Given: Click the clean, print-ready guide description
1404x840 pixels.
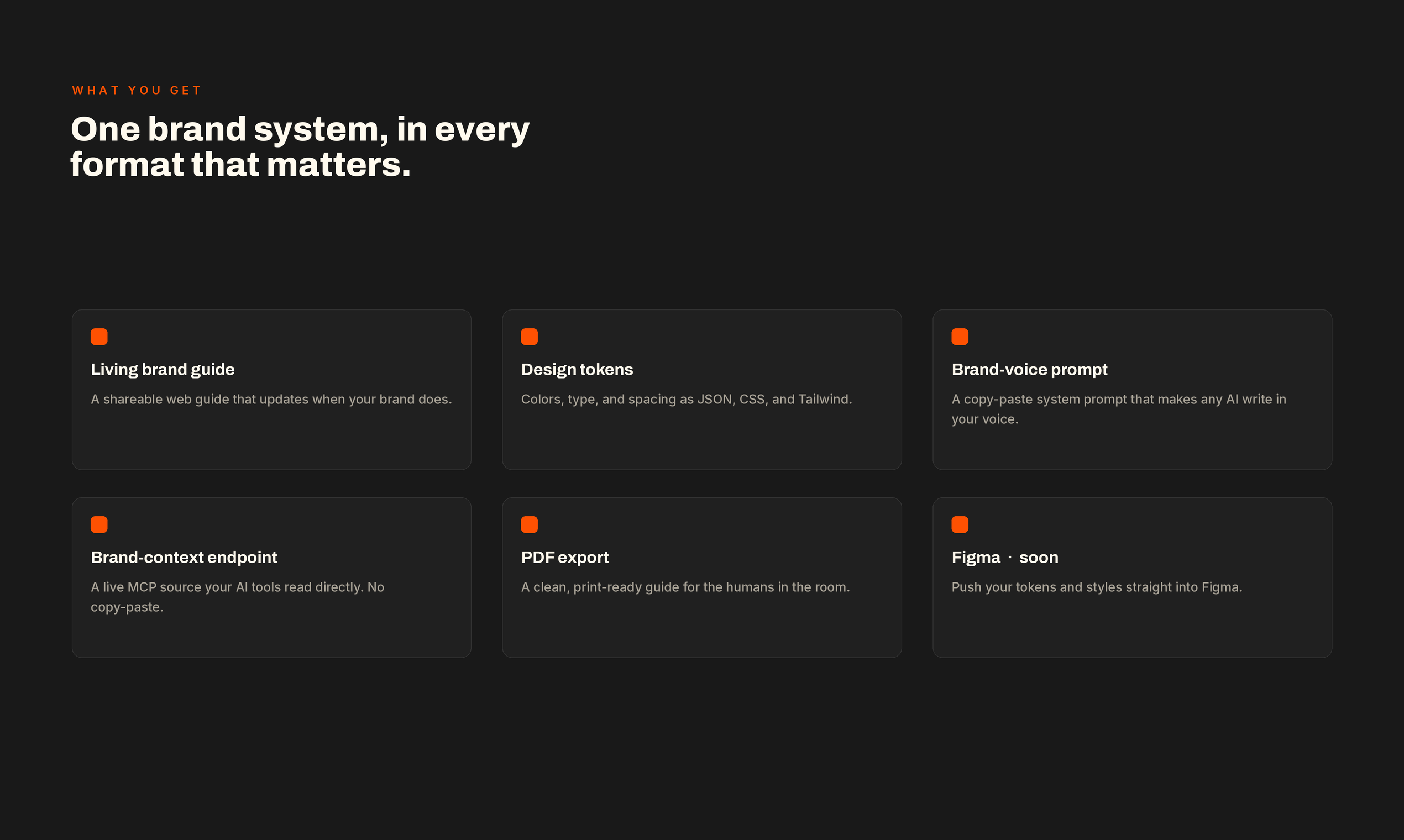Looking at the screenshot, I should [x=685, y=587].
